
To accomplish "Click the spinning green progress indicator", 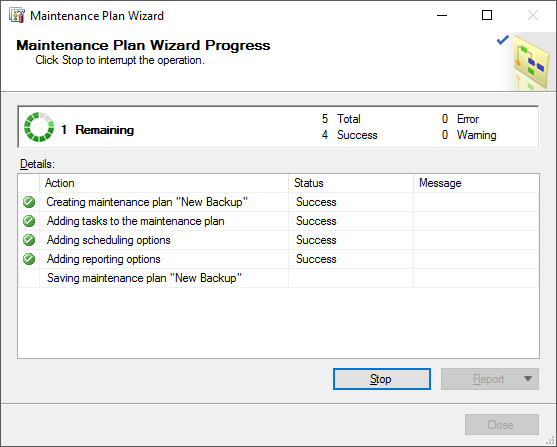I will (x=39, y=127).
